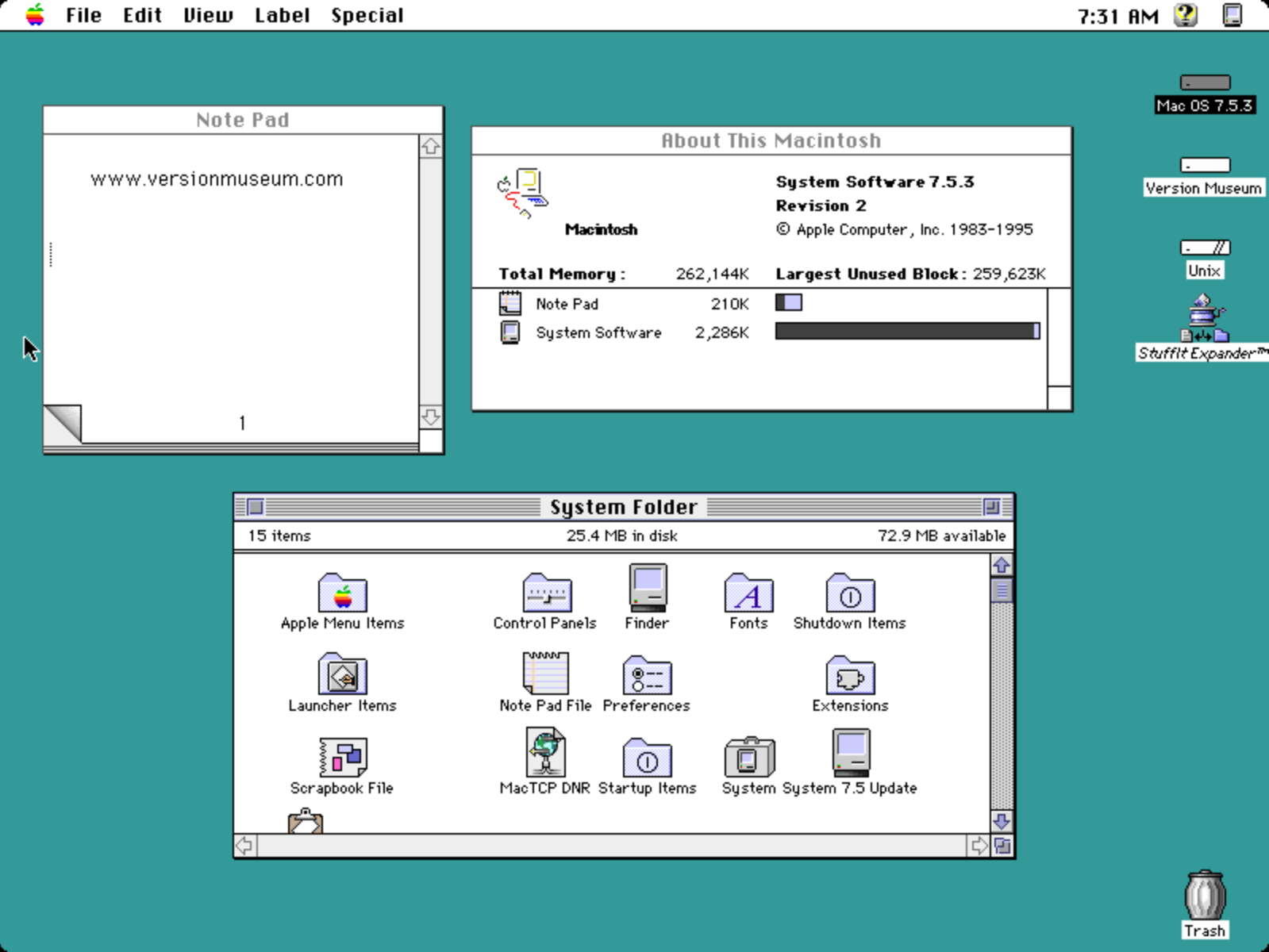Image resolution: width=1269 pixels, height=952 pixels.
Task: Click page number 1 in Note Pad
Action: click(242, 423)
